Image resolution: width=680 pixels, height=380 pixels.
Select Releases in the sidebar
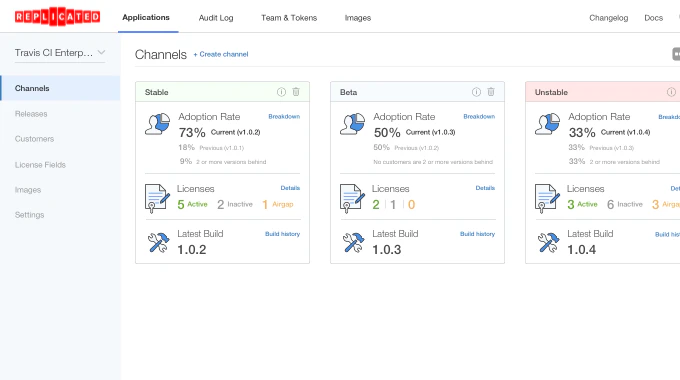tap(31, 114)
